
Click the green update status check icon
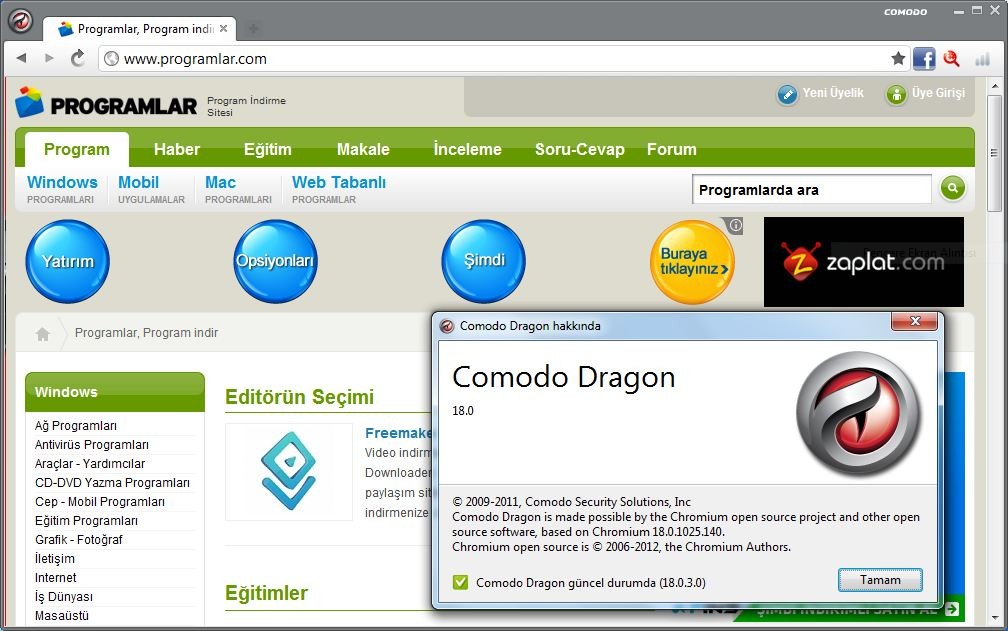(x=460, y=582)
